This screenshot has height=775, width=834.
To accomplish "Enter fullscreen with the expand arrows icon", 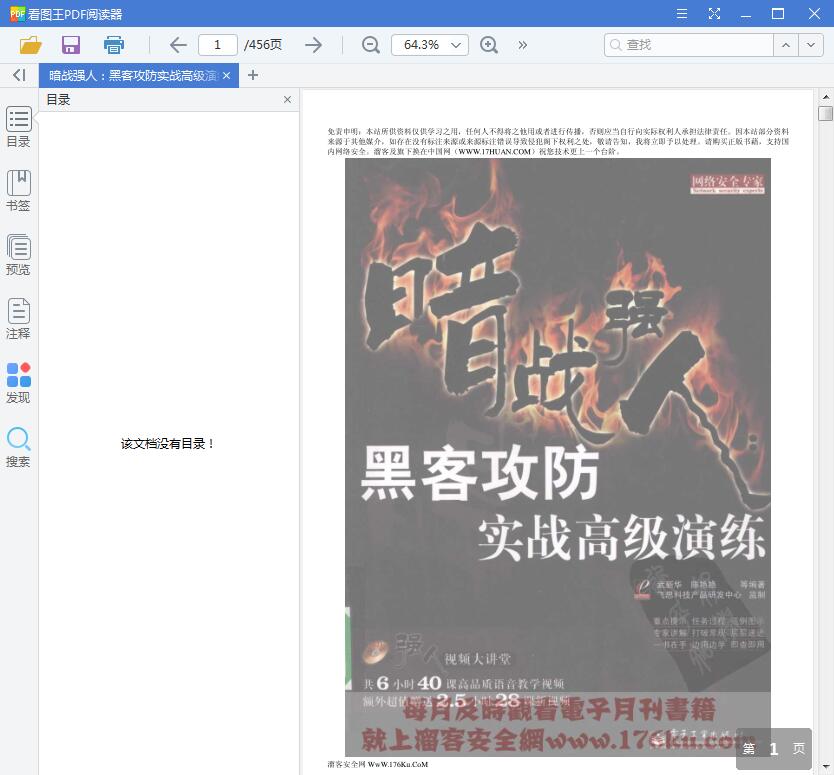I will (714, 13).
